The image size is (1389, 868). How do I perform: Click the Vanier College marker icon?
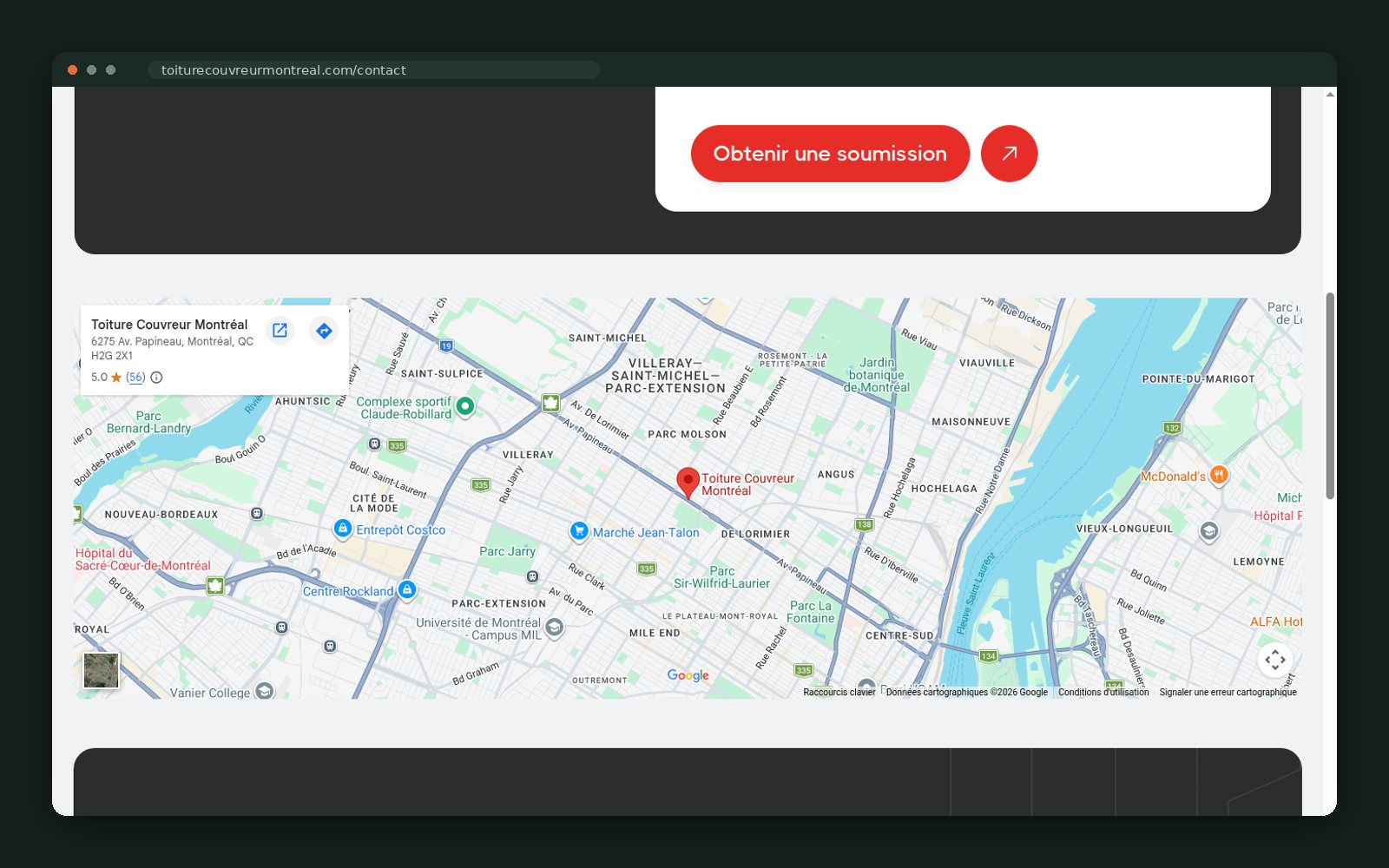pos(265,691)
